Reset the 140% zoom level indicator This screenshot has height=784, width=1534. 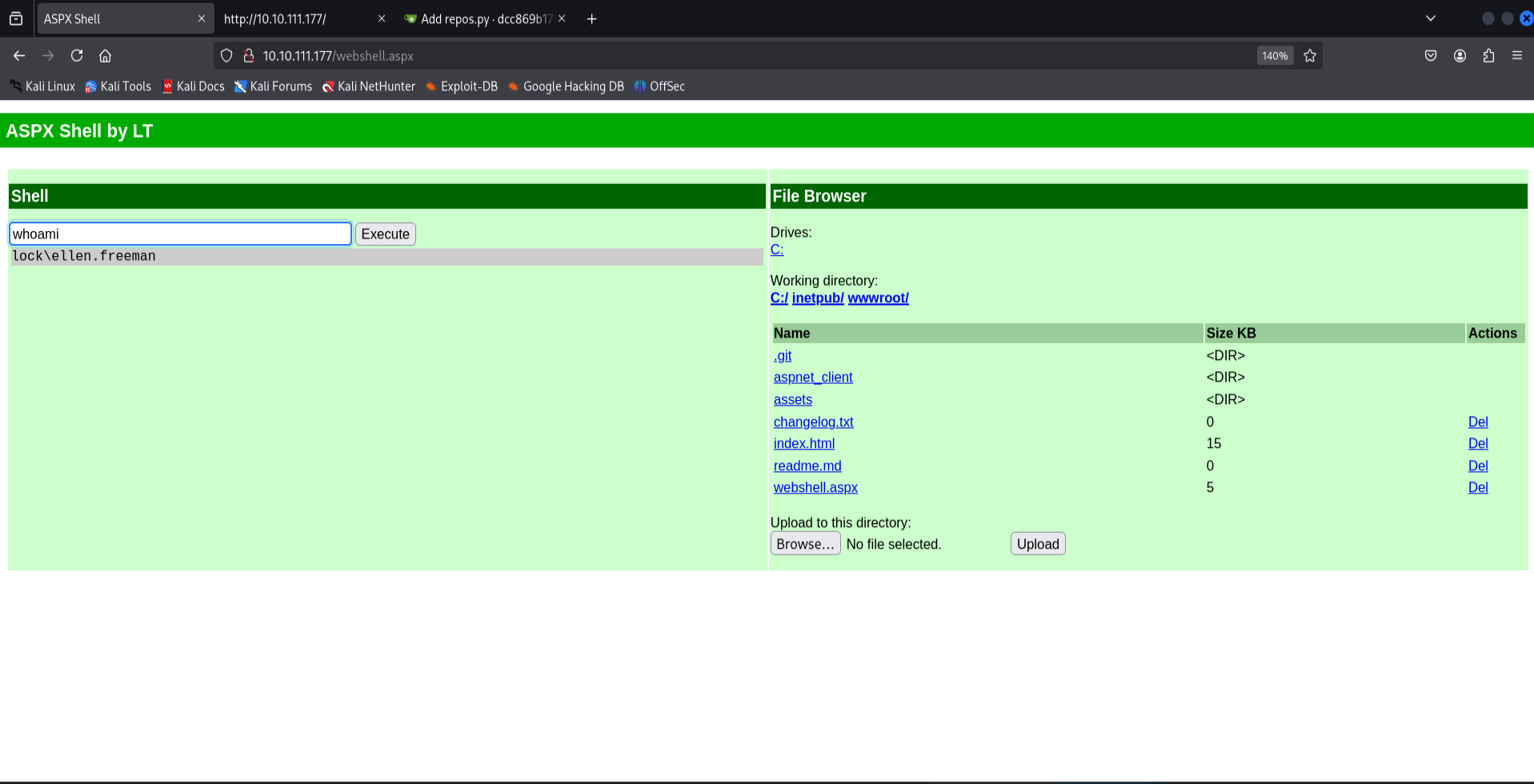1275,56
